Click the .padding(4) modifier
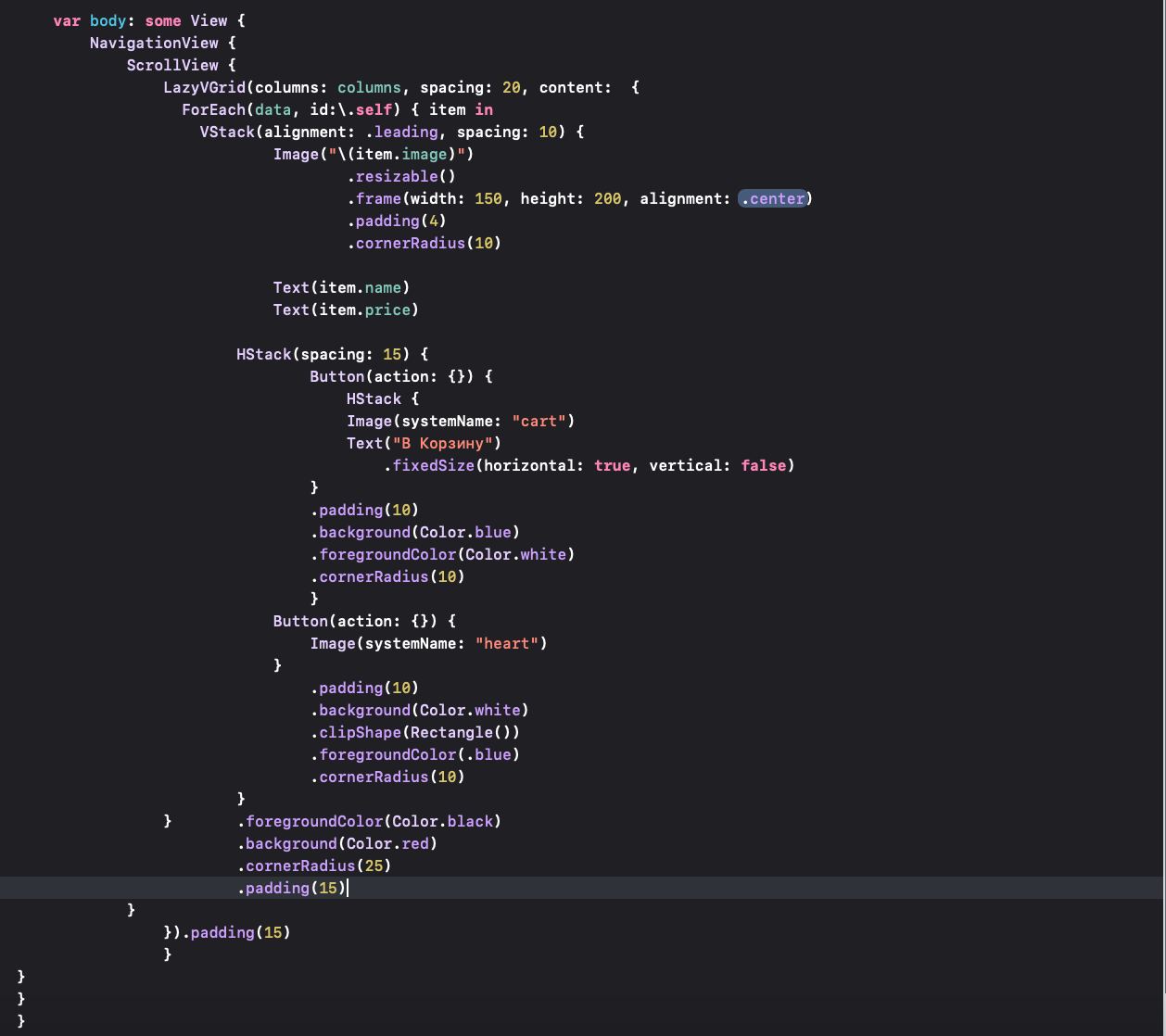This screenshot has width=1166, height=1036. coord(397,221)
